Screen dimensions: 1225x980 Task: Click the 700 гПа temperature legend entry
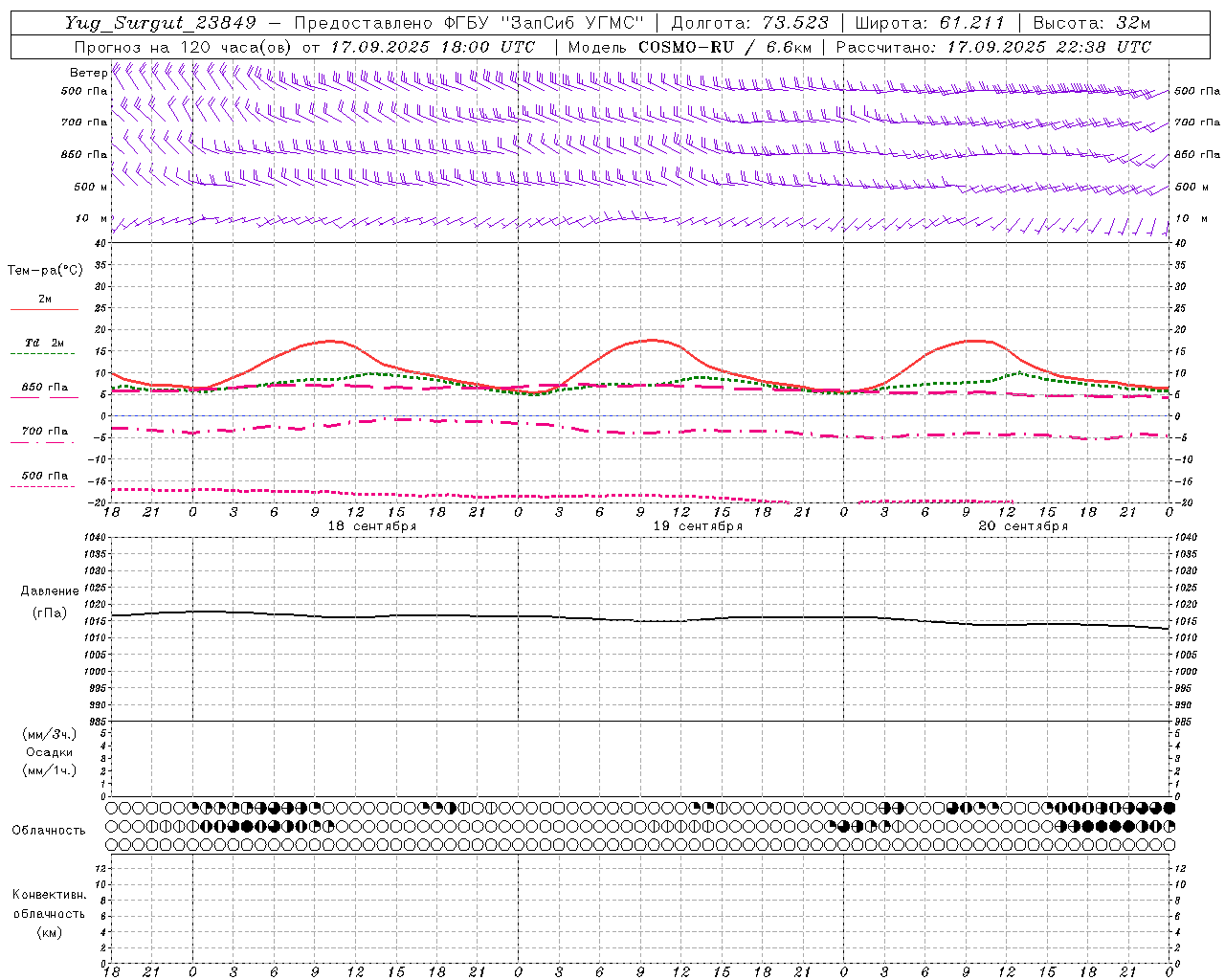[x=45, y=432]
